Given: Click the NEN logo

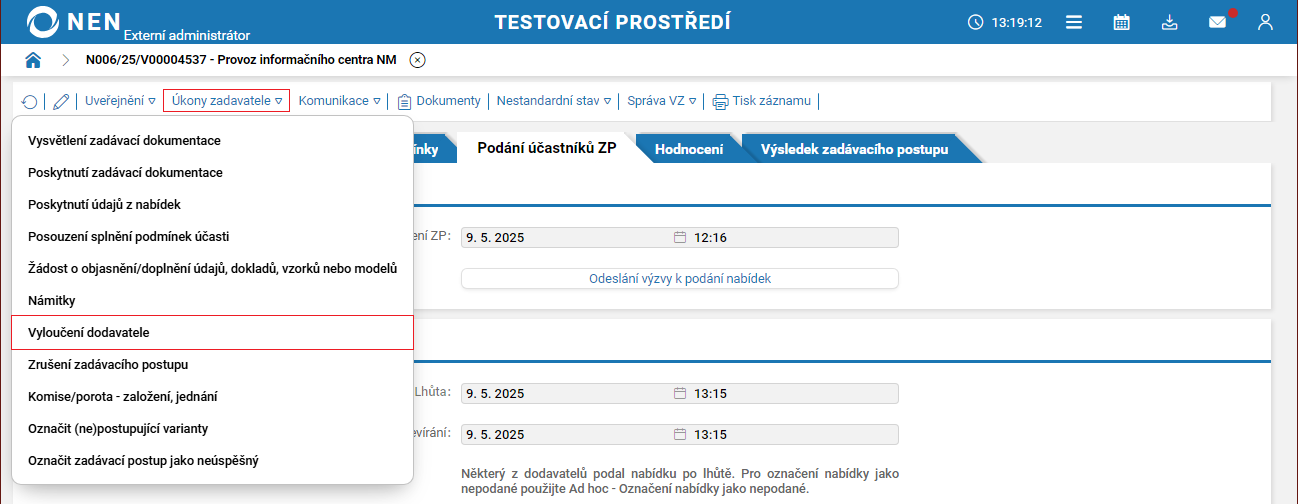Looking at the screenshot, I should (73, 21).
